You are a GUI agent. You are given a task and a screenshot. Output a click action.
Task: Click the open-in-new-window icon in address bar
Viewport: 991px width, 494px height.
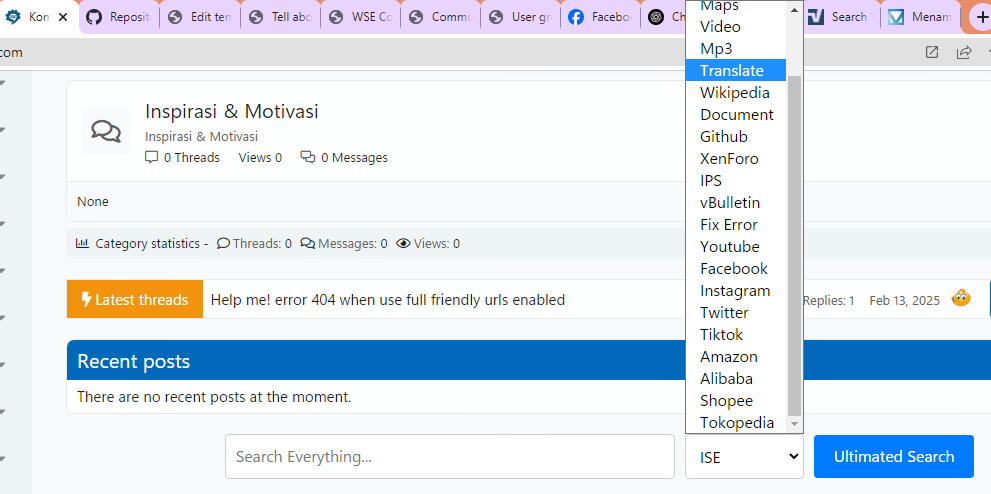coord(932,52)
